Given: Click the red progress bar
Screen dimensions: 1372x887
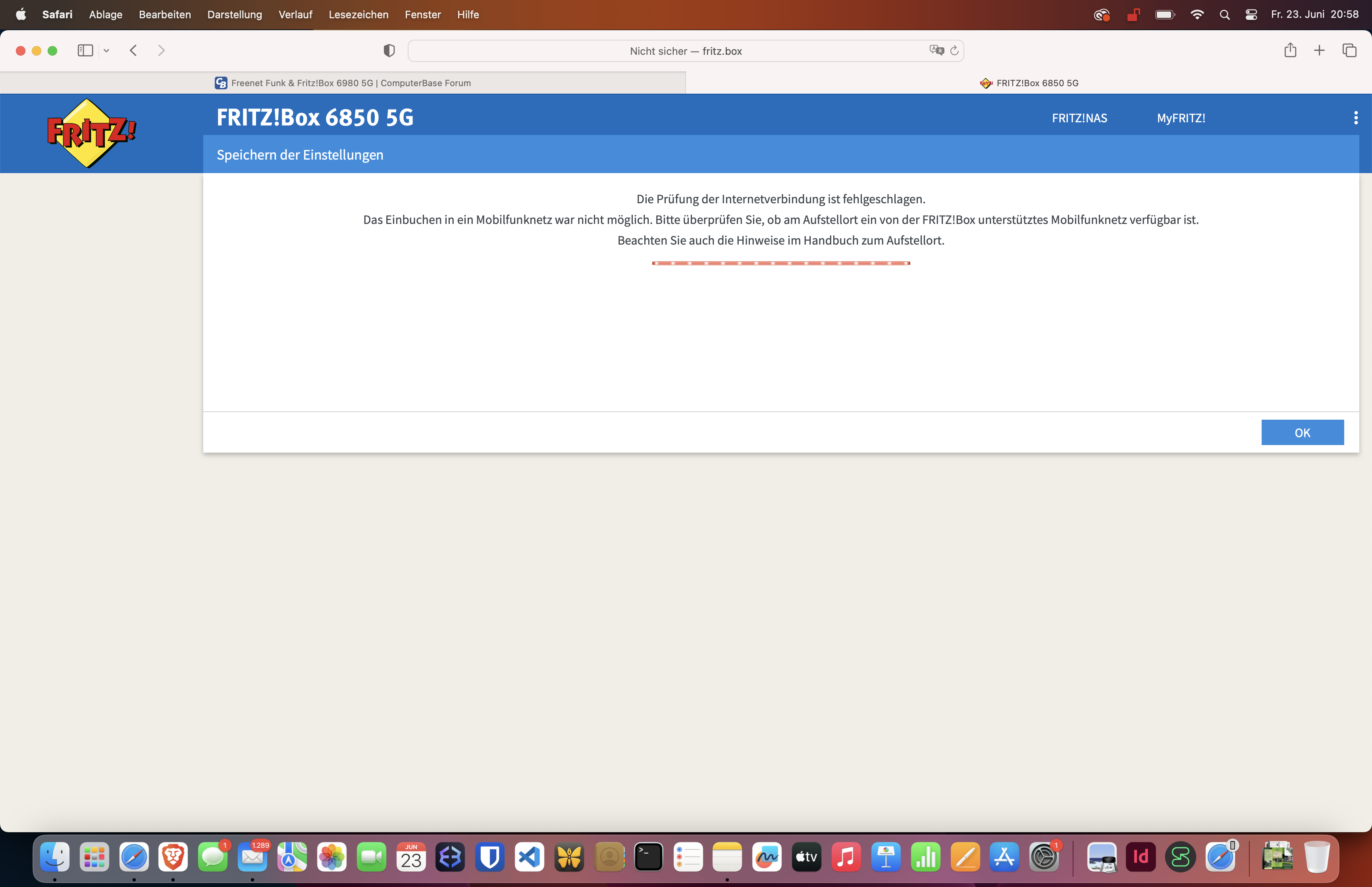Looking at the screenshot, I should (781, 263).
